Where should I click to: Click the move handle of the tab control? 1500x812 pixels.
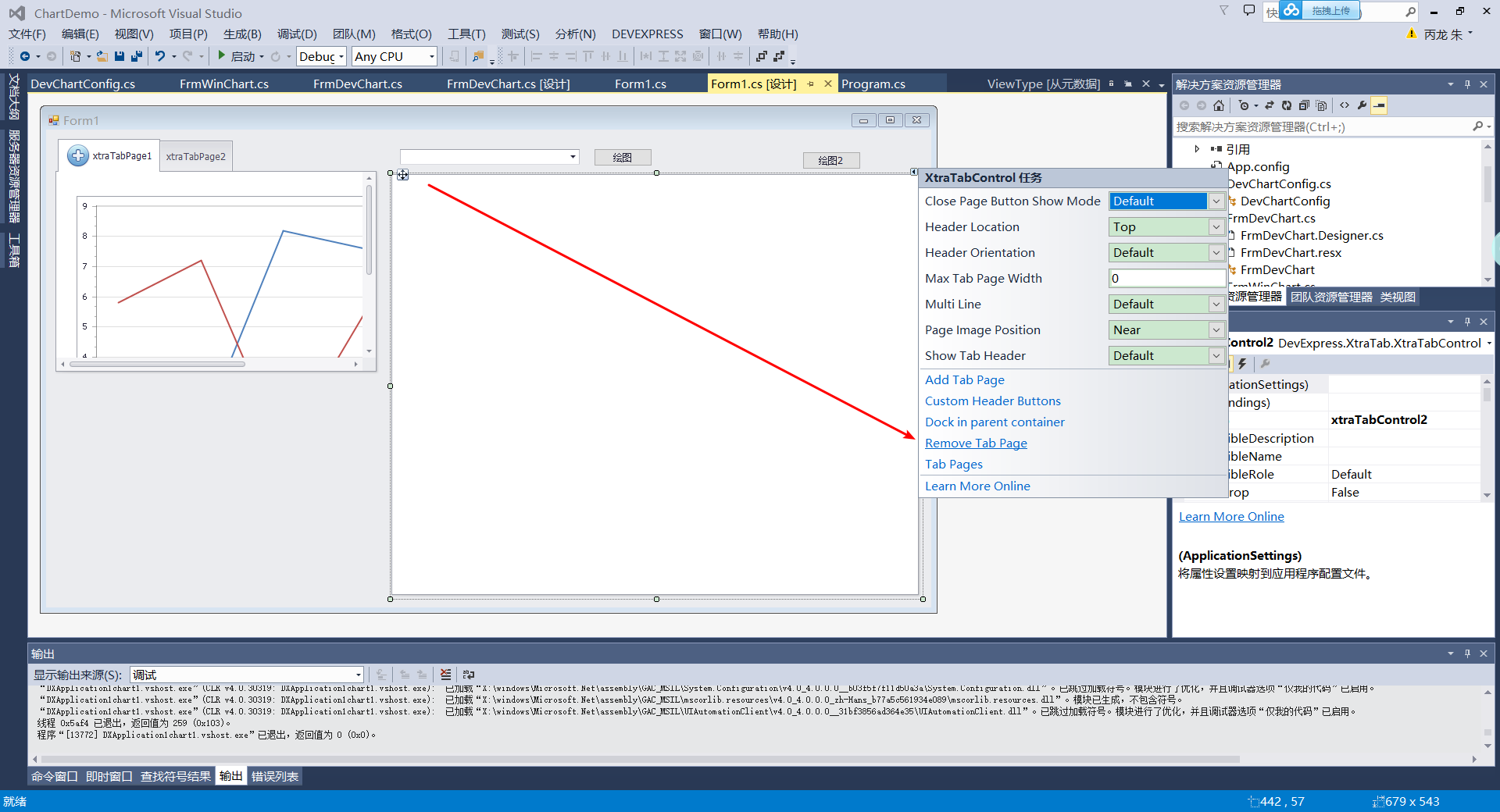coord(403,175)
